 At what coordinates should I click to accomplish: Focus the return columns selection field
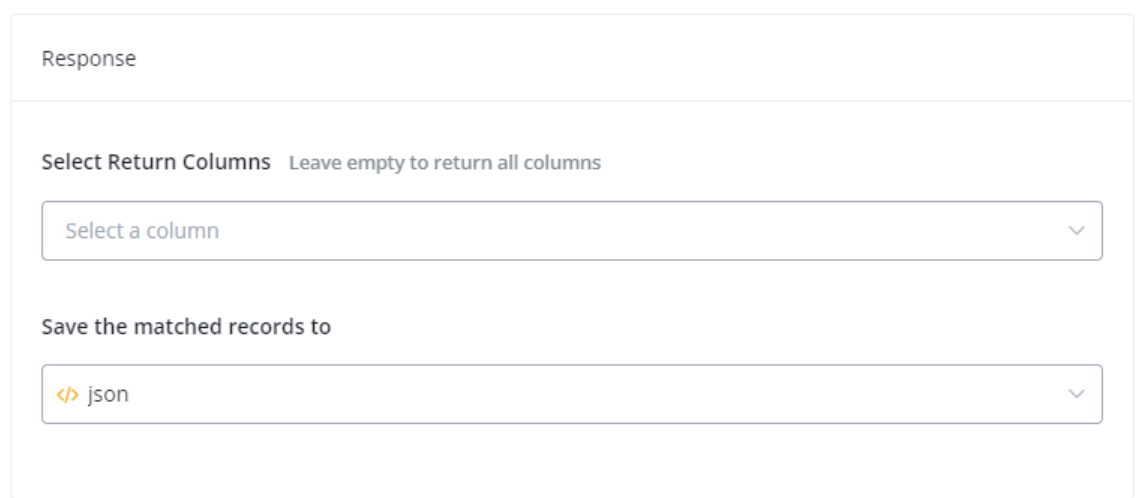coord(572,231)
